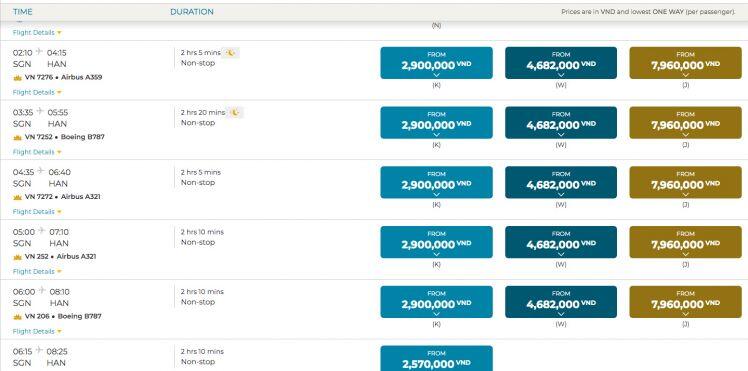Select 2,900,000 VND economy fare for 02:10 flight
This screenshot has width=748, height=371.
click(x=436, y=63)
